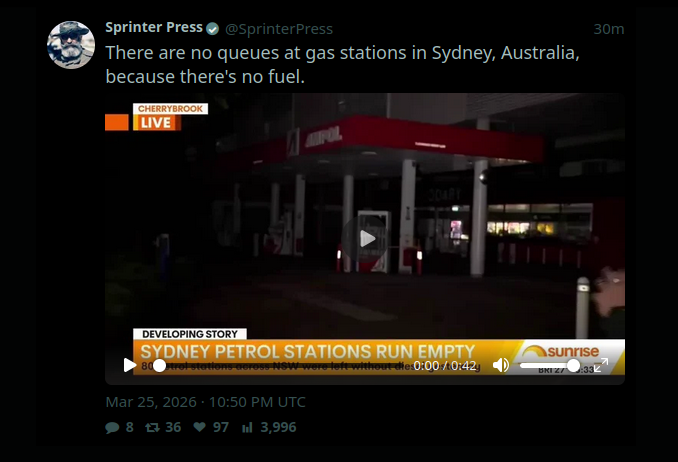
Task: Open view stats bar chart icon
Action: click(247, 427)
